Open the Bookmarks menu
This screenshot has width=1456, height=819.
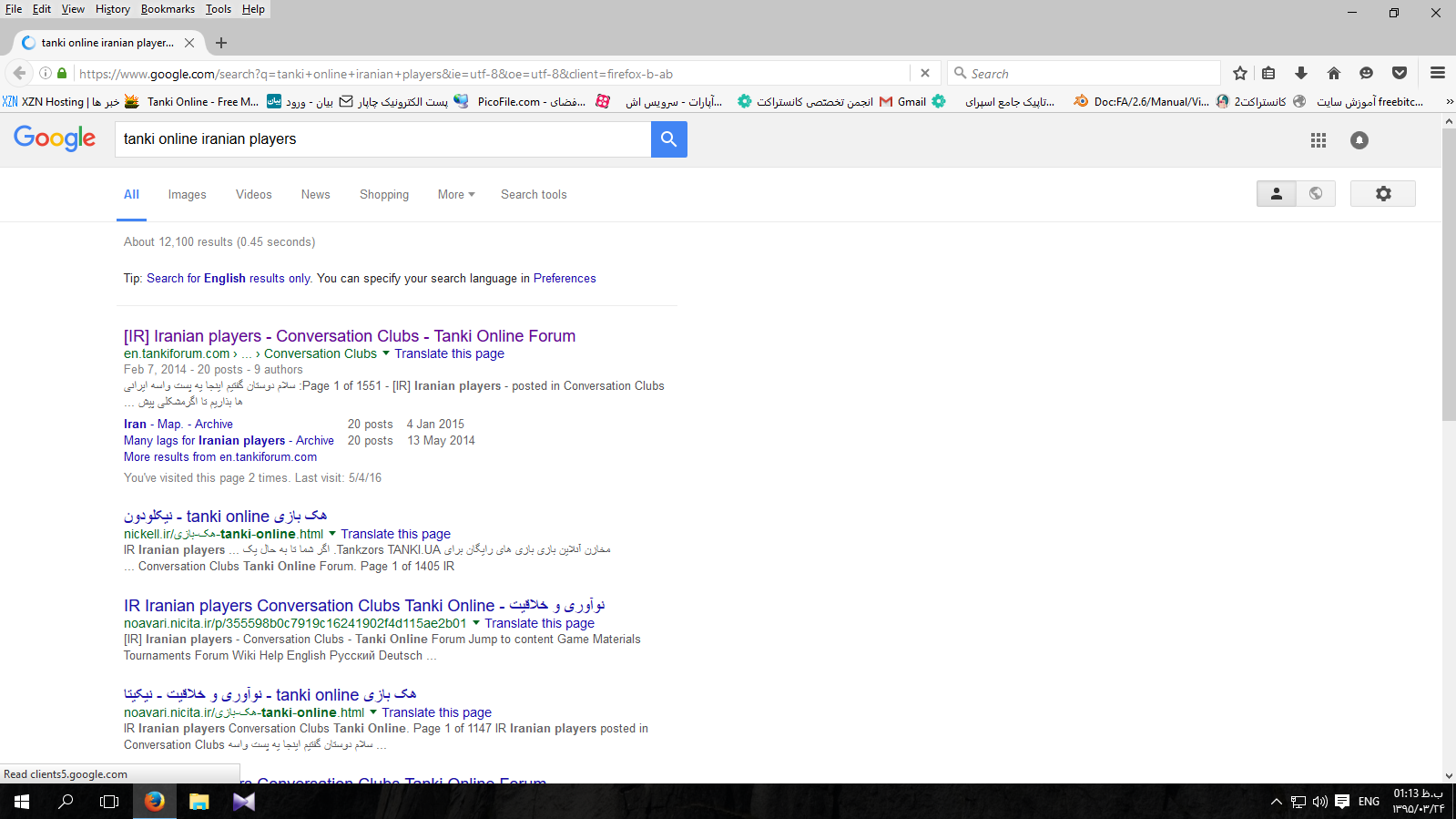point(168,9)
